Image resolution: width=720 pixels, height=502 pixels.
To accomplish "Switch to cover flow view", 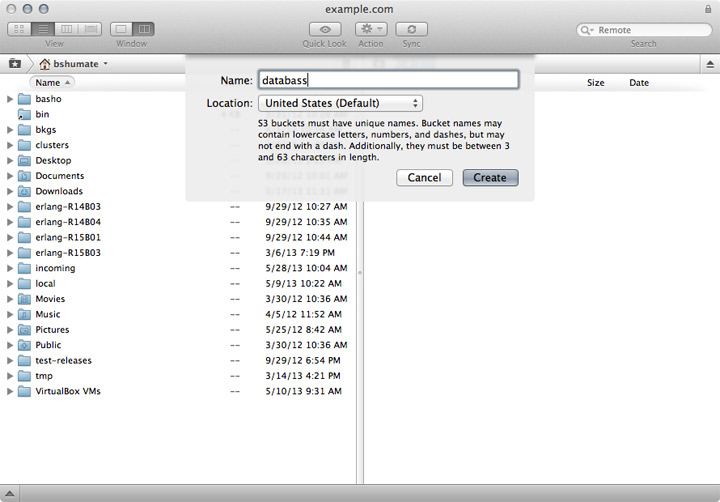I will tap(90, 29).
